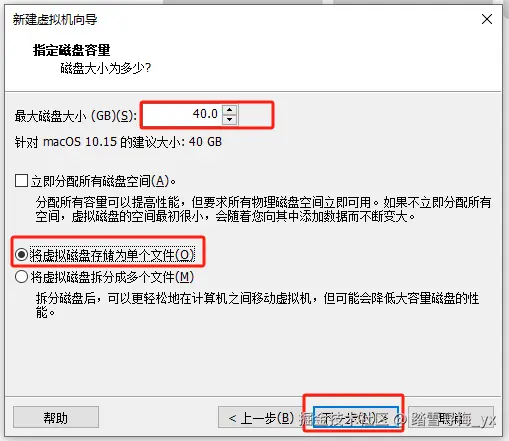Image resolution: width=509 pixels, height=441 pixels.
Task: Cancel the wizard with the 取消 button
Action: pyautogui.click(x=451, y=417)
